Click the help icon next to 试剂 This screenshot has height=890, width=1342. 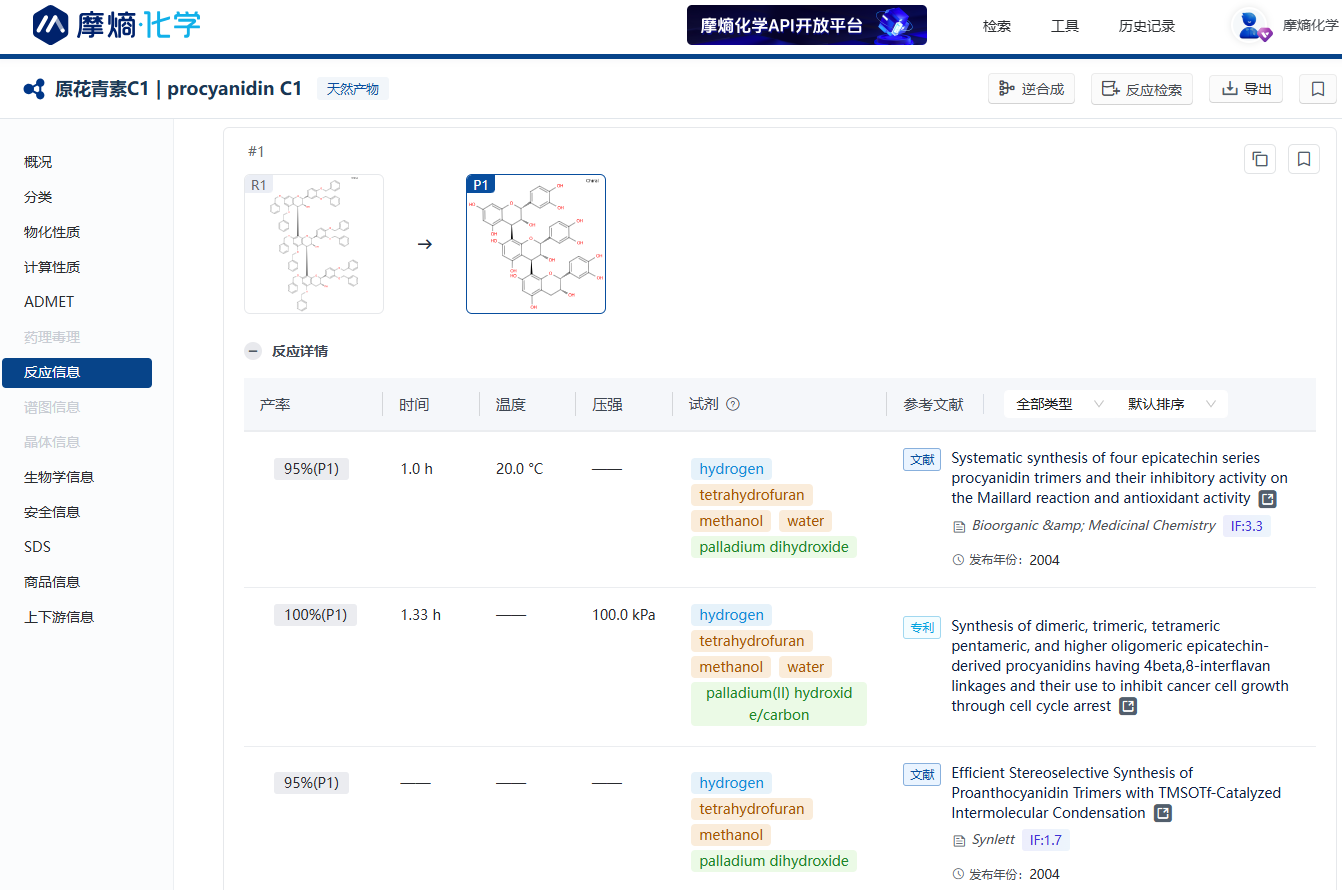[733, 405]
